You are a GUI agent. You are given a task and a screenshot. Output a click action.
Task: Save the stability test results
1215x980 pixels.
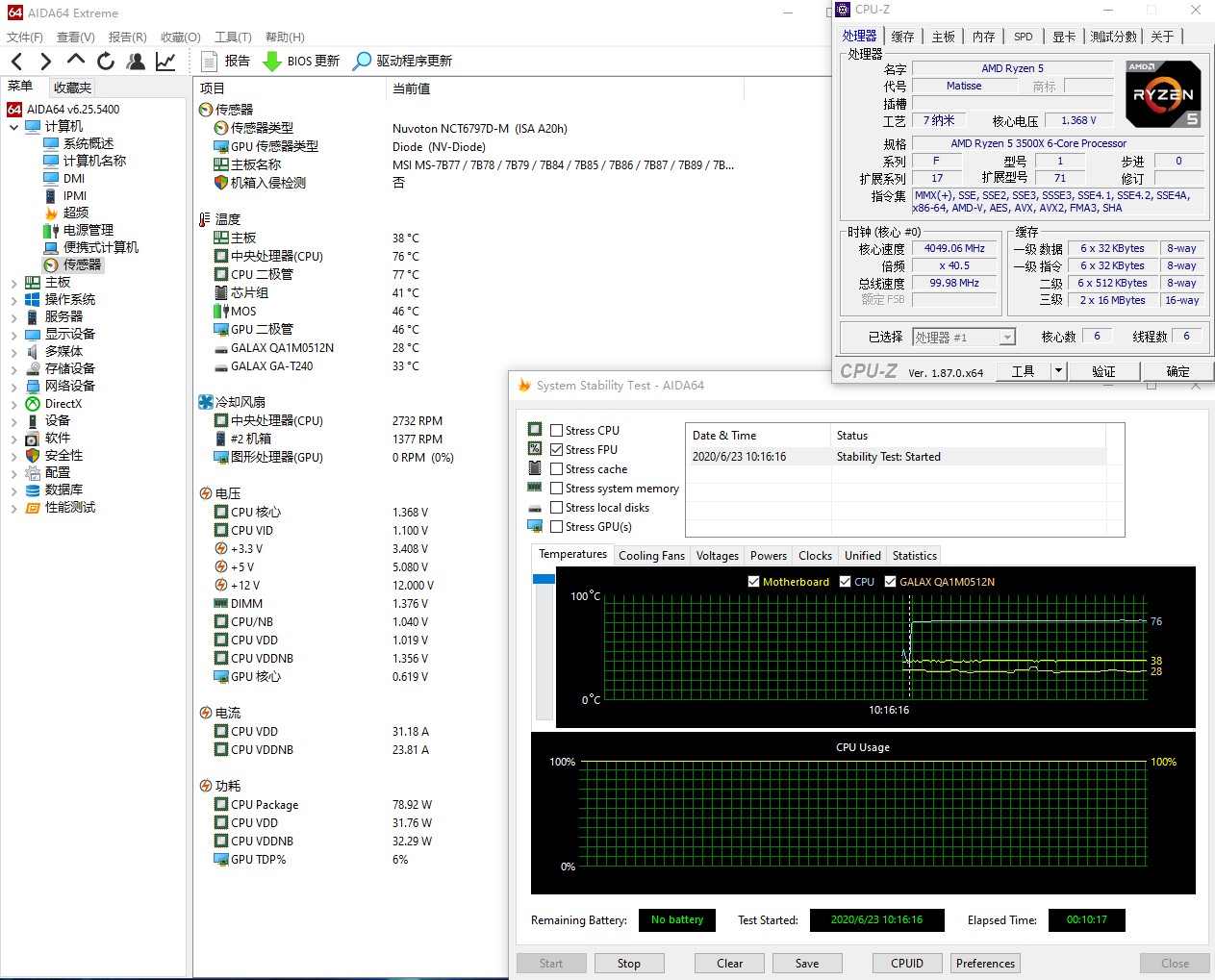pyautogui.click(x=807, y=964)
